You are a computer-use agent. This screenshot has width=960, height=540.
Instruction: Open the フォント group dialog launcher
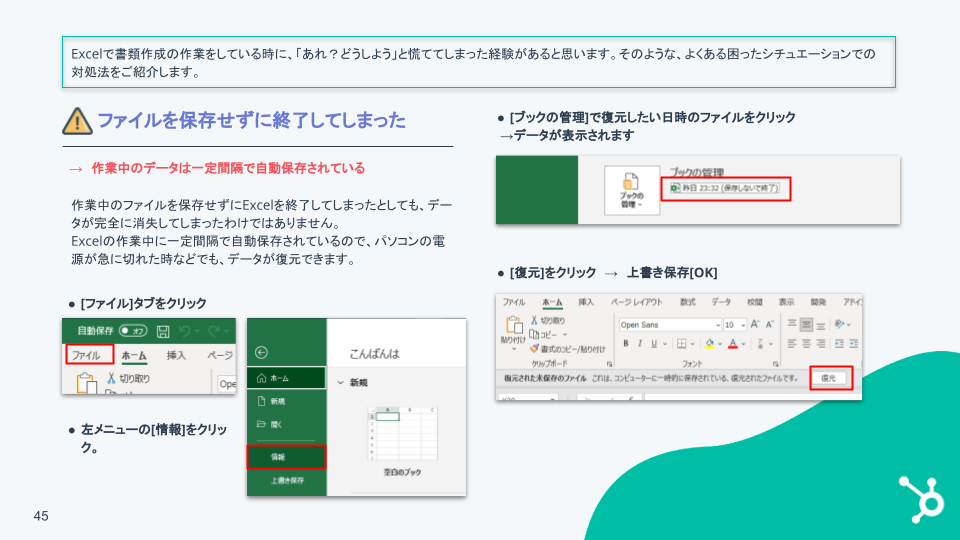pyautogui.click(x=776, y=364)
